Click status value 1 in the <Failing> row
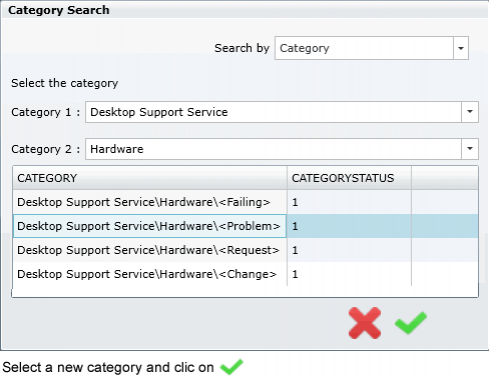The height and width of the screenshot is (380, 489). point(295,202)
